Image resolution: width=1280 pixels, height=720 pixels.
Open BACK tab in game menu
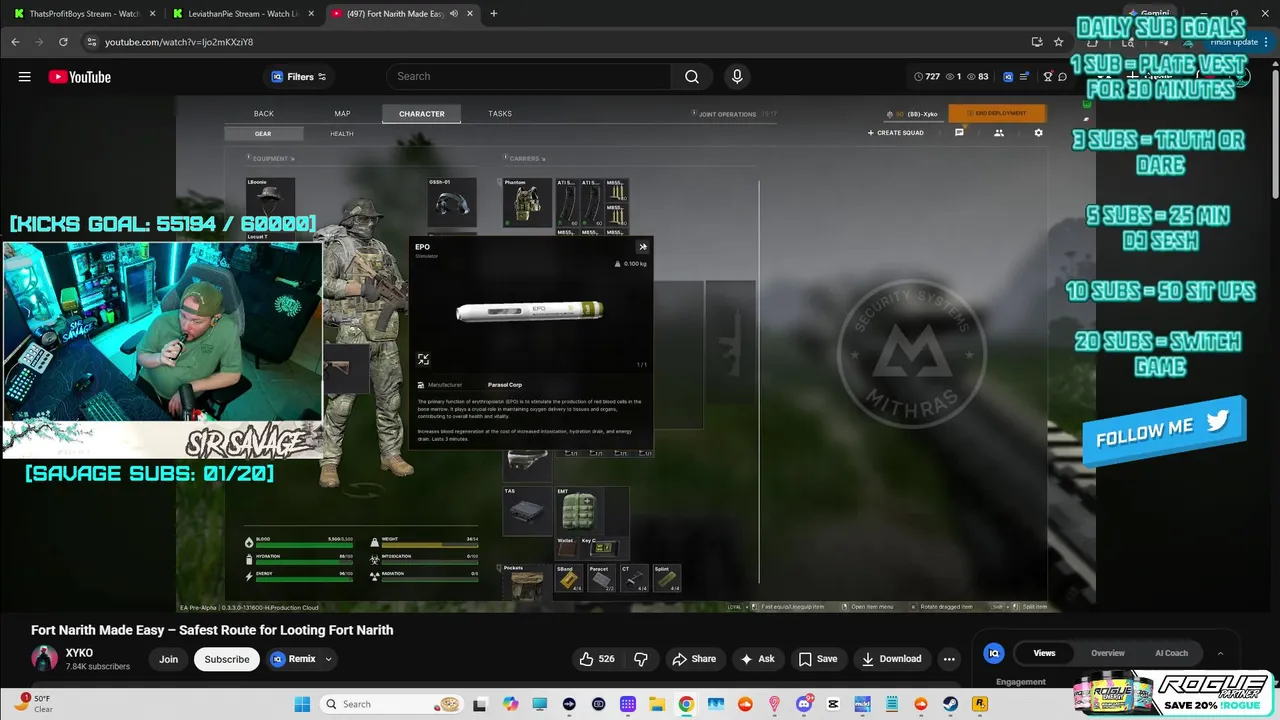(x=263, y=114)
